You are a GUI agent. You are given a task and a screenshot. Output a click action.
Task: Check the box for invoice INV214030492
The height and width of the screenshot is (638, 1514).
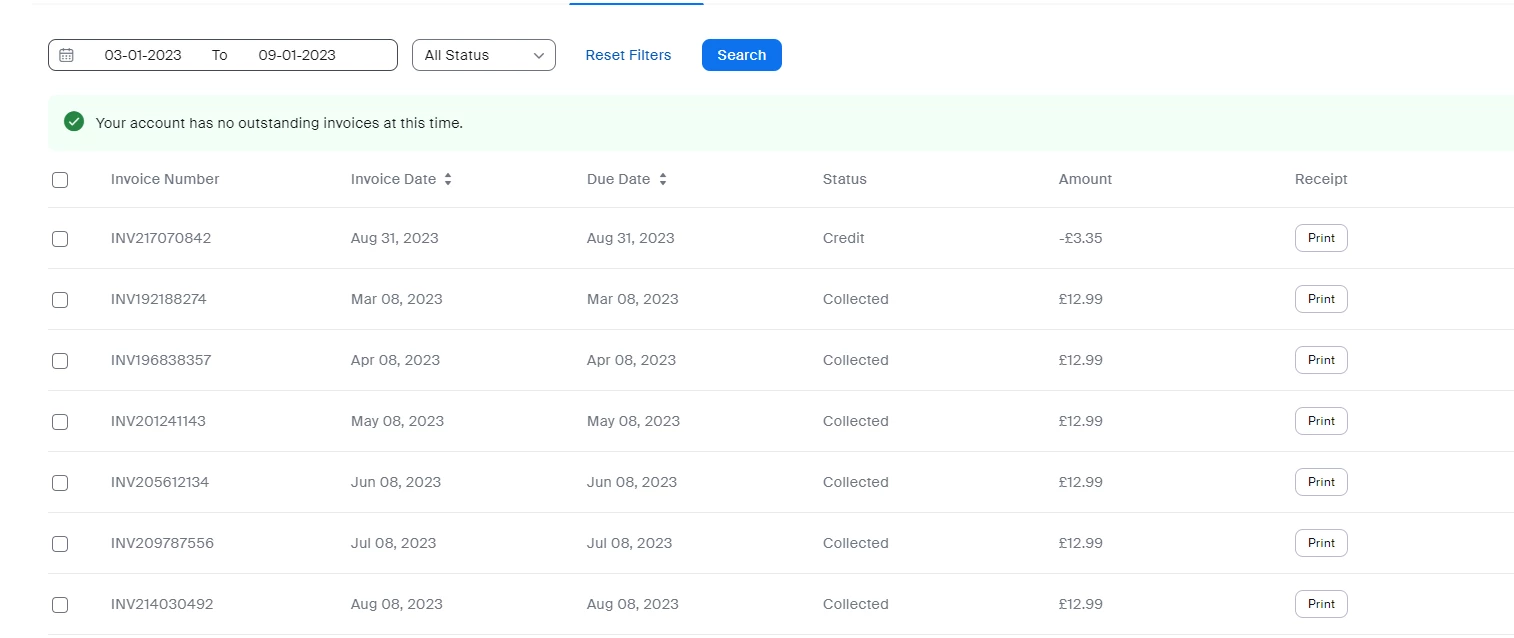pyautogui.click(x=60, y=605)
